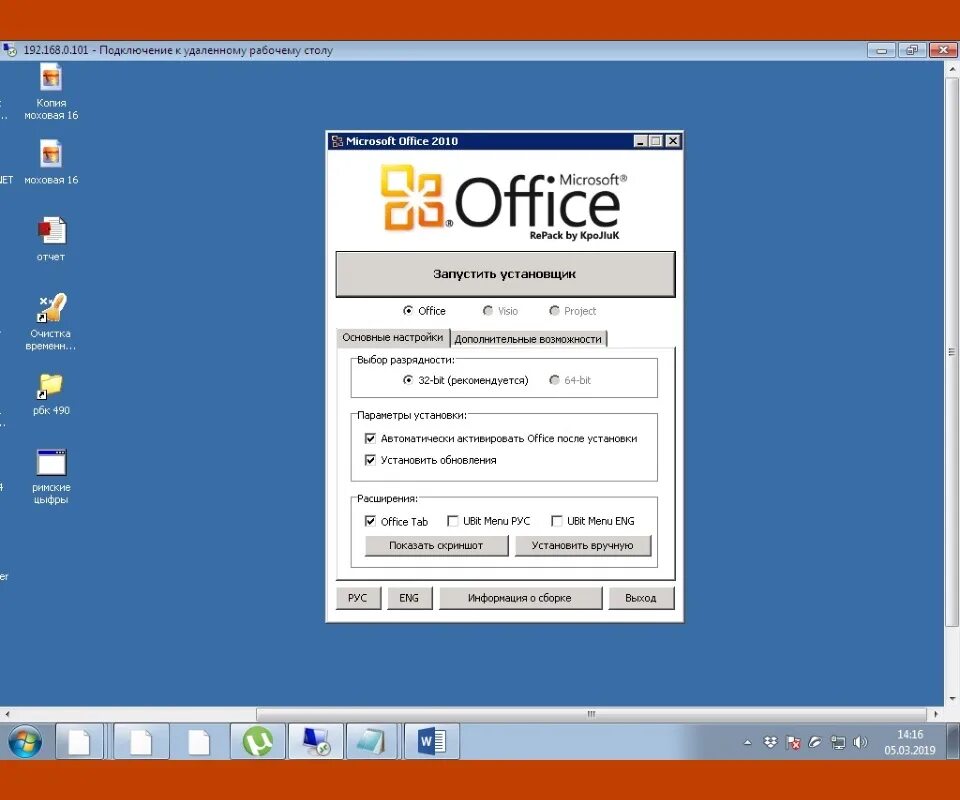Click Показать скриншот button

pos(436,545)
